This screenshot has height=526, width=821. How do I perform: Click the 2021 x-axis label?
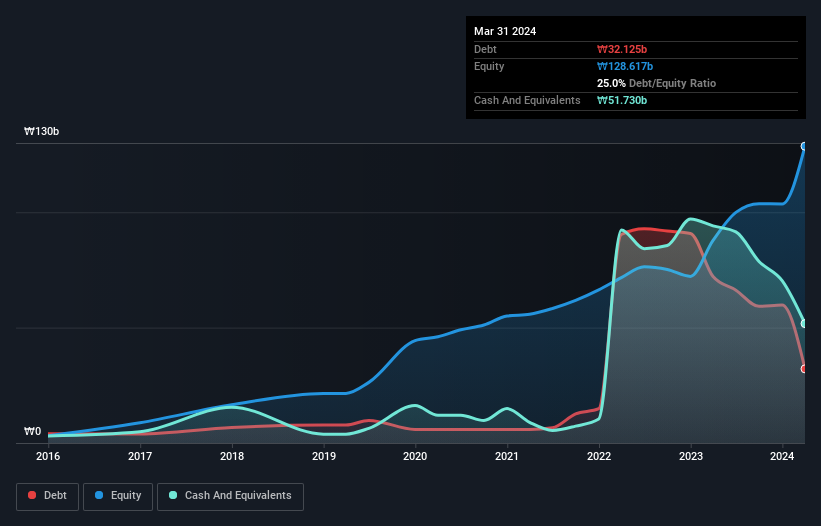[x=507, y=456]
